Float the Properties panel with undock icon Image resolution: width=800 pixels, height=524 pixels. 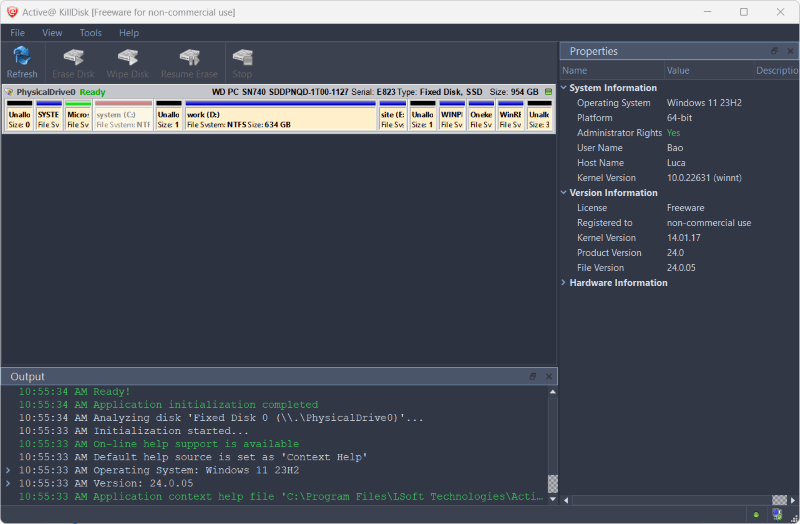(773, 51)
